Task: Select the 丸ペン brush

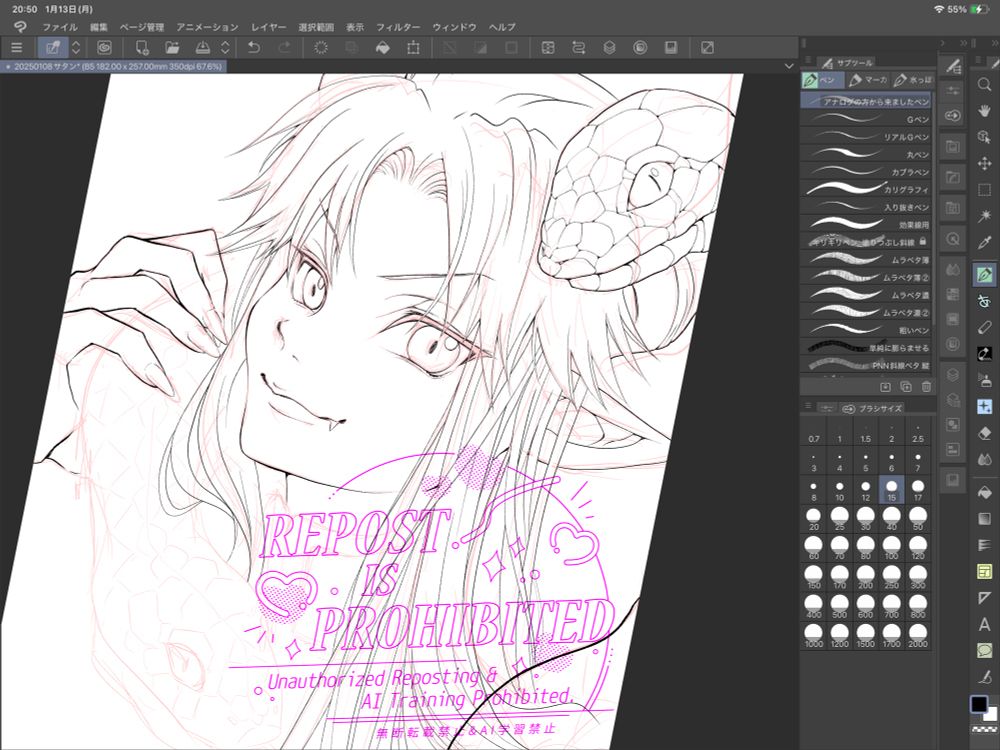Action: point(865,154)
